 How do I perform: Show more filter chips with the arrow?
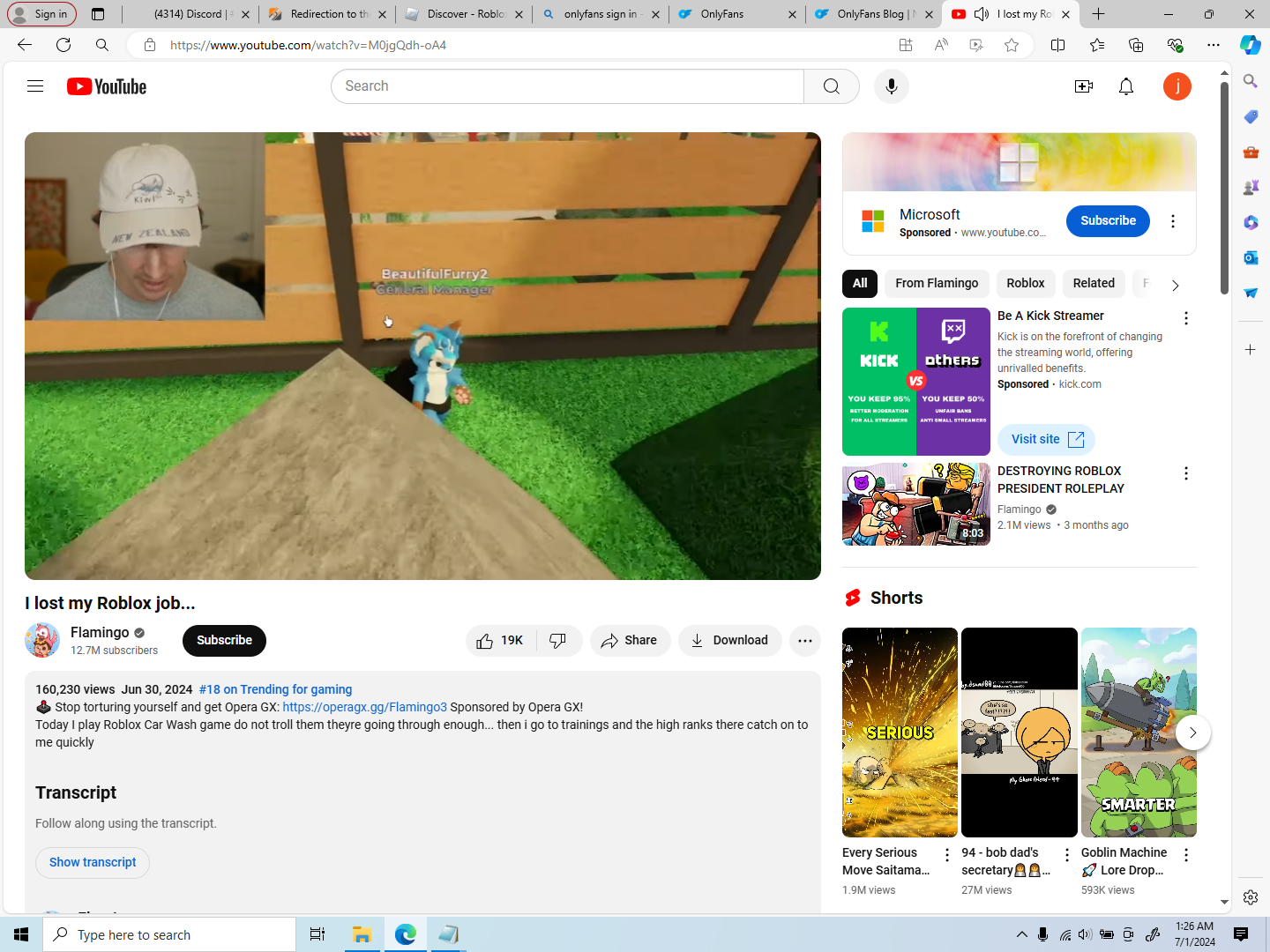[x=1175, y=285]
